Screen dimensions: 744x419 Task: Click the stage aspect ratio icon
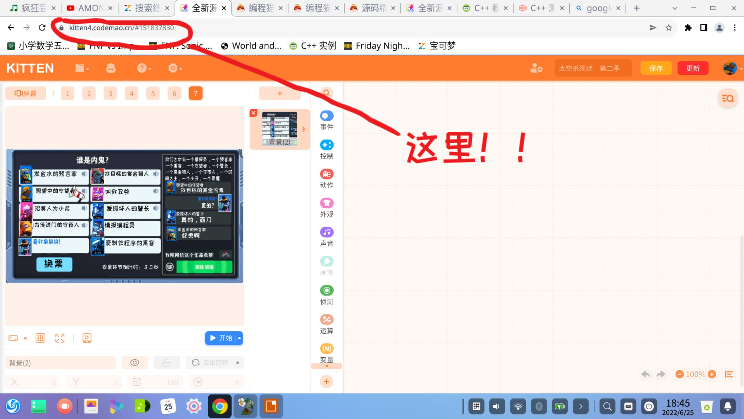(13, 338)
